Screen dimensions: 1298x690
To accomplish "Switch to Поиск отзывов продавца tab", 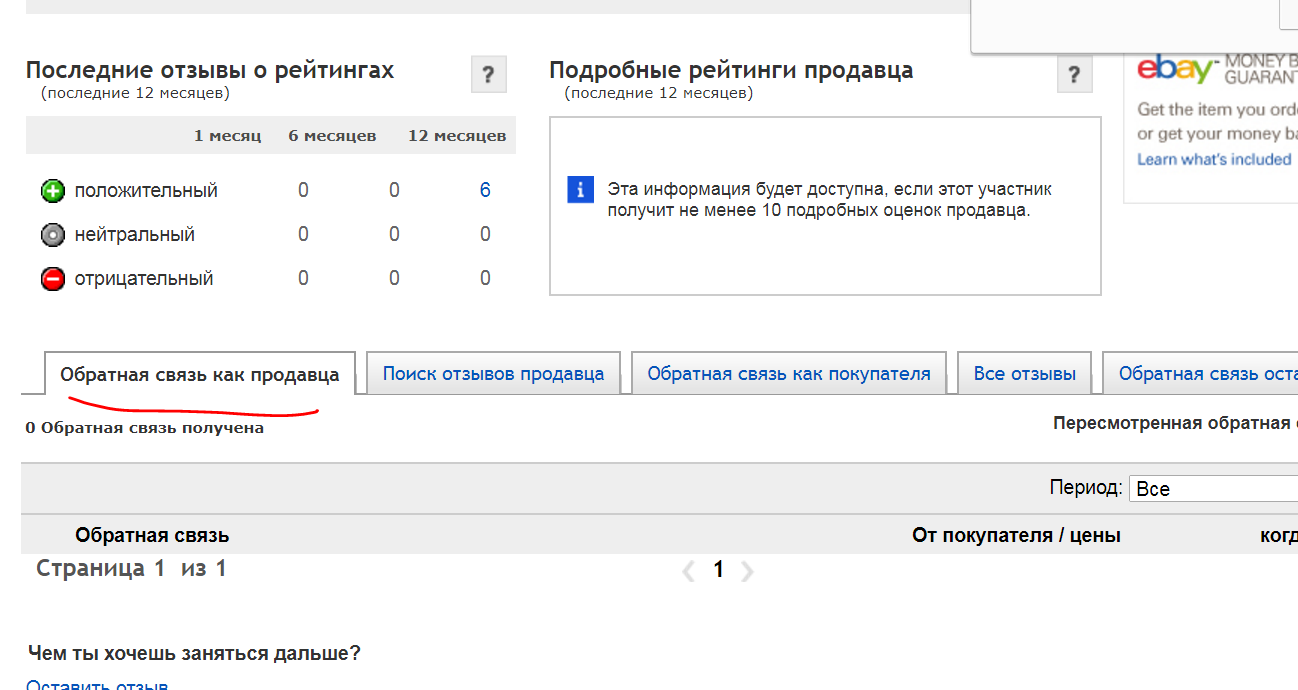I will point(493,374).
